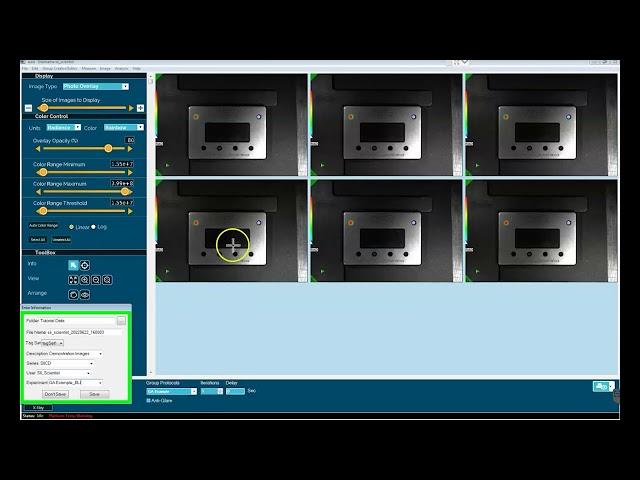Enable the Anti-Glare checkbox
Screen dimensions: 640x480
(x=149, y=400)
